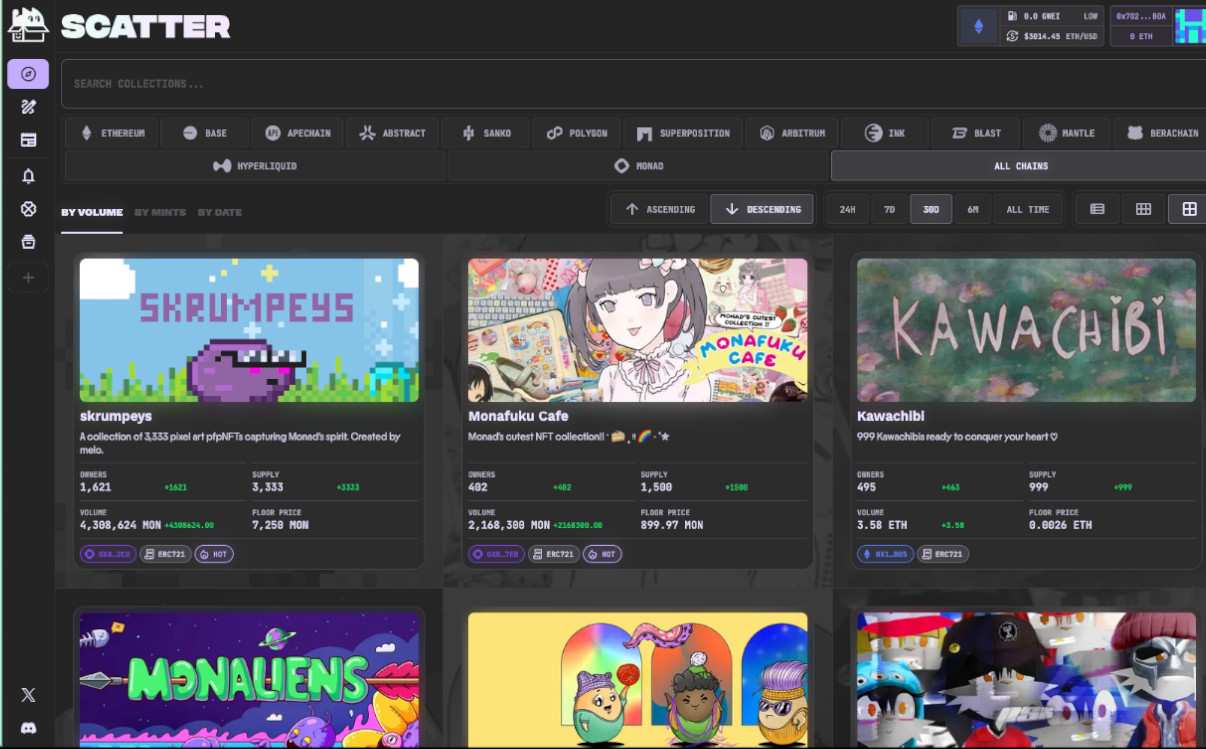Select the All Time range filter
The width and height of the screenshot is (1206, 749).
click(1027, 209)
